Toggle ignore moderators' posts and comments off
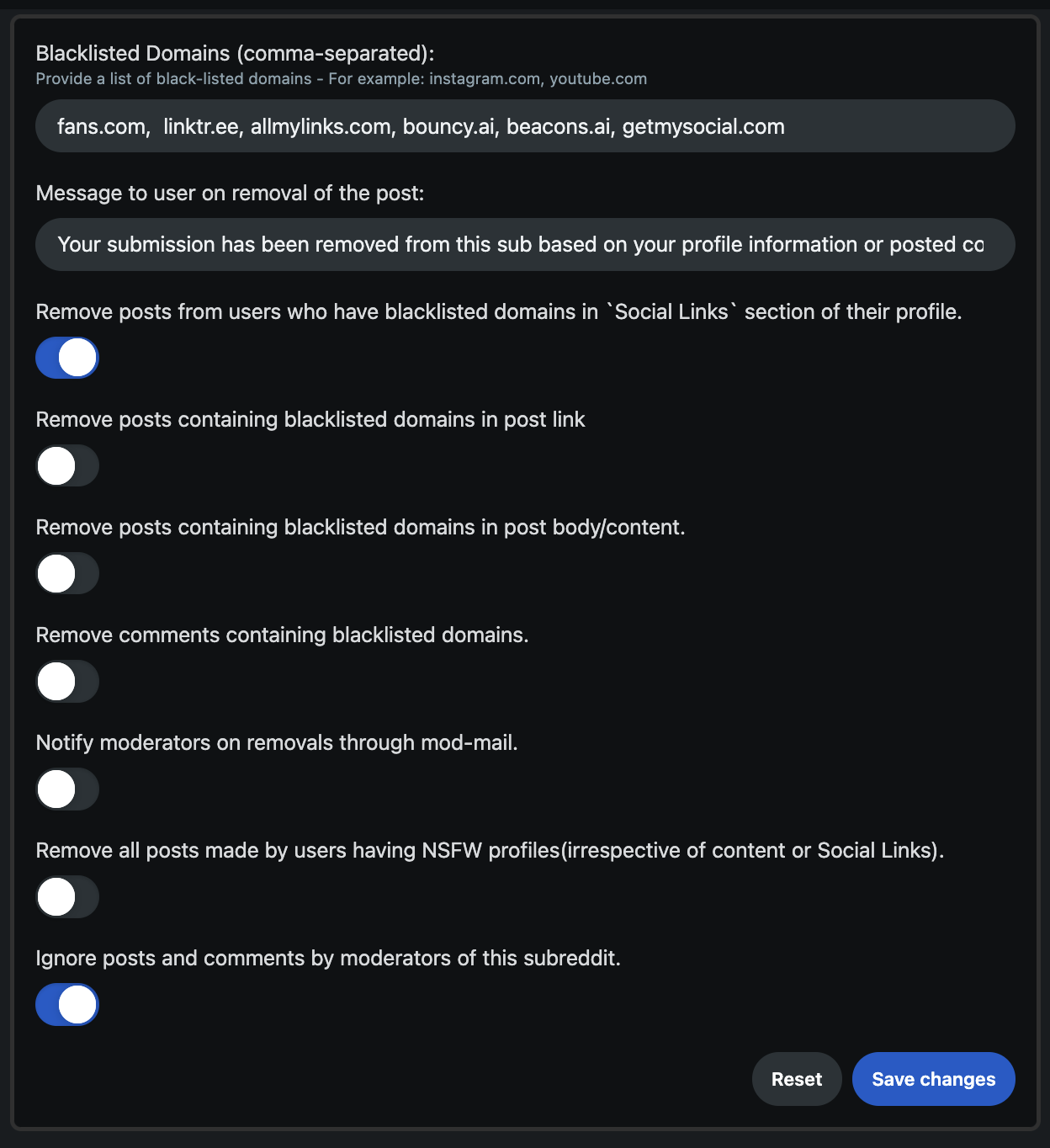Image resolution: width=1050 pixels, height=1148 pixels. [x=67, y=1004]
